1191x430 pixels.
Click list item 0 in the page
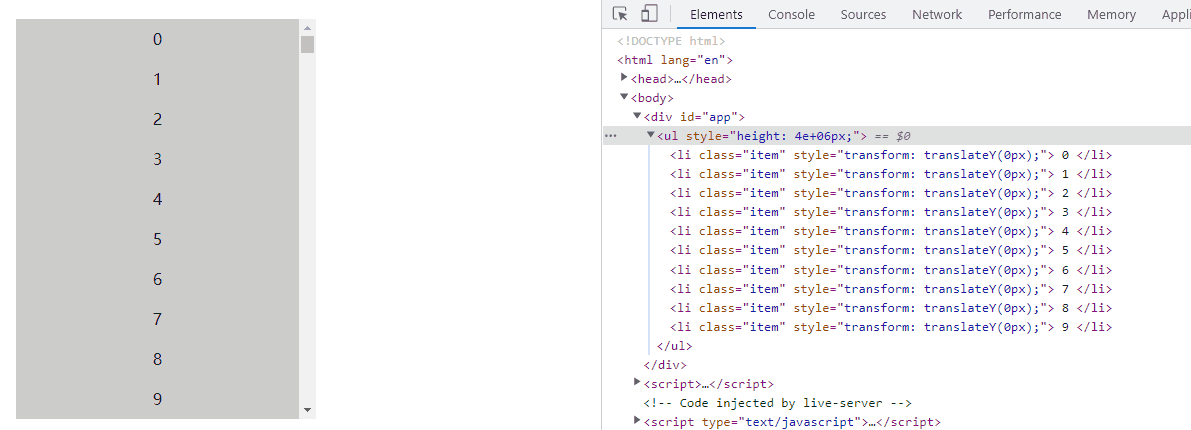157,40
